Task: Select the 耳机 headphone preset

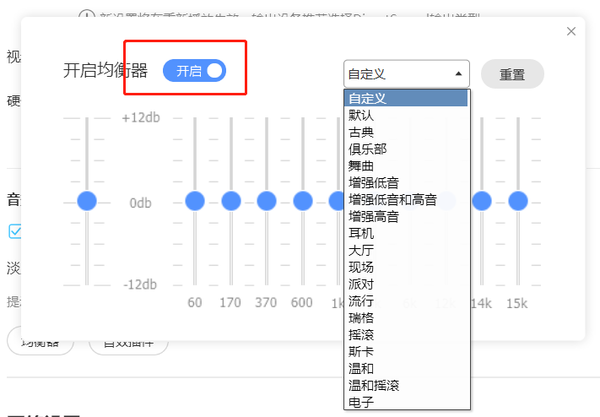Action: point(362,234)
